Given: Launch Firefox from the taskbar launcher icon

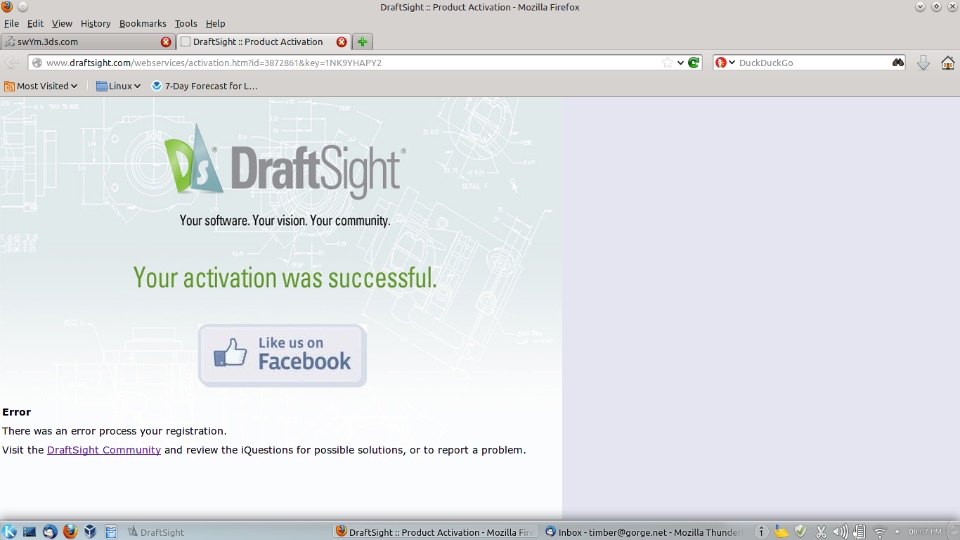Looking at the screenshot, I should pos(70,531).
